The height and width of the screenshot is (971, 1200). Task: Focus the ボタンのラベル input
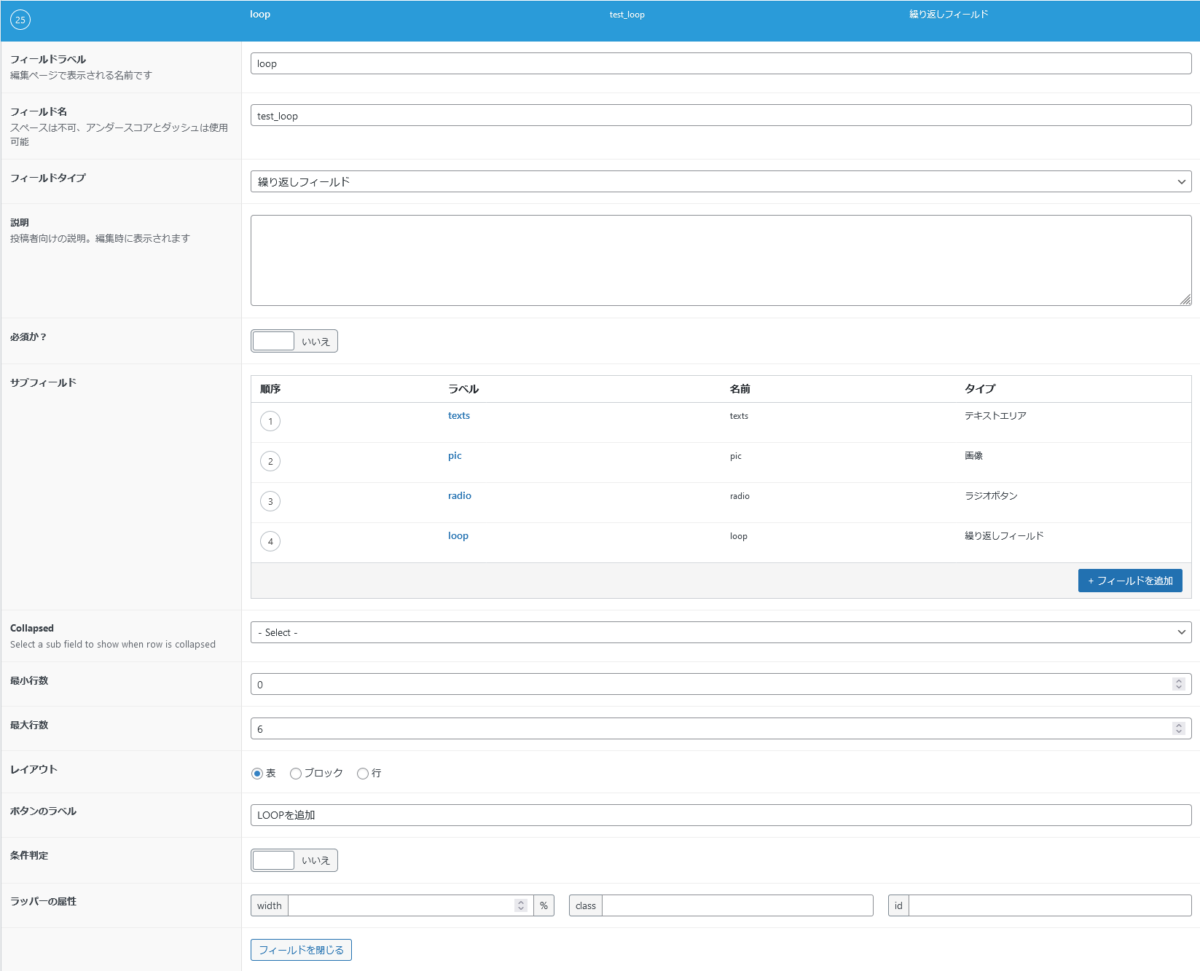coord(721,815)
